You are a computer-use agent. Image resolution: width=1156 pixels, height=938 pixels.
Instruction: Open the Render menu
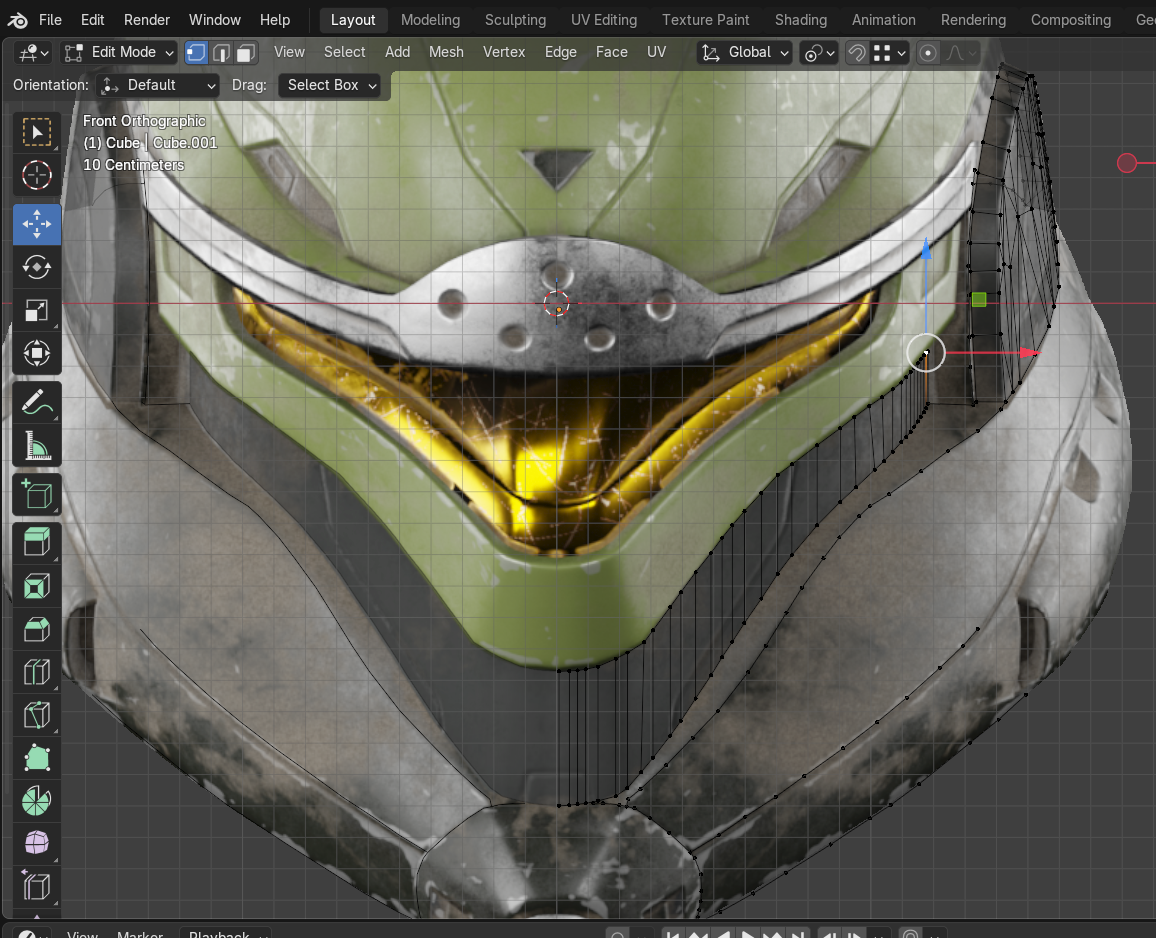coord(147,20)
